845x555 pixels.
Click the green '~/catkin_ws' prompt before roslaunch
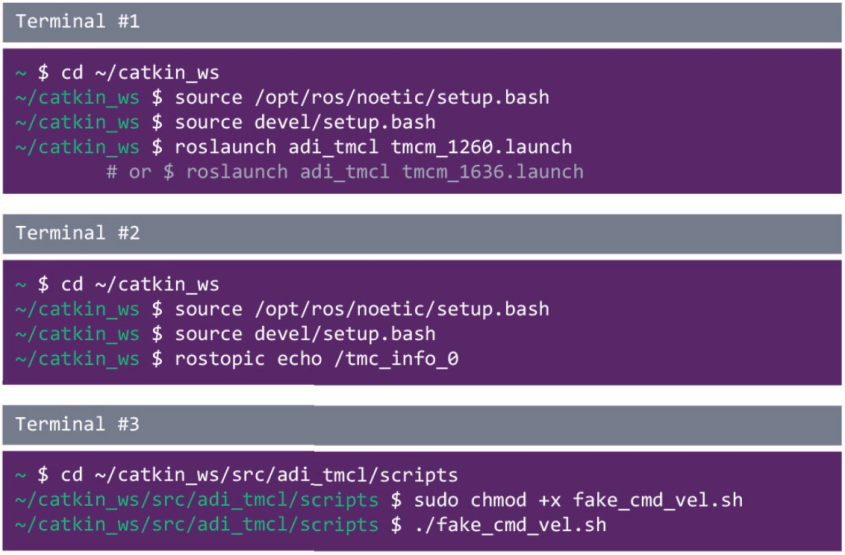(x=77, y=147)
